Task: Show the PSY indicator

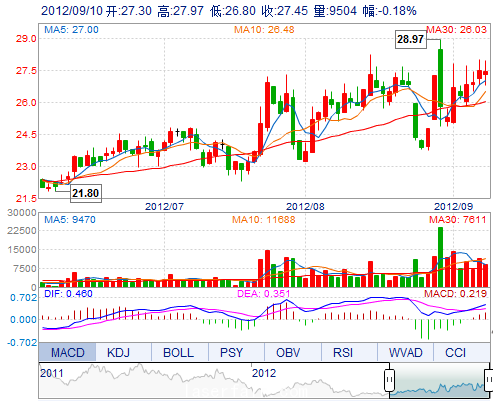Action: (x=232, y=352)
